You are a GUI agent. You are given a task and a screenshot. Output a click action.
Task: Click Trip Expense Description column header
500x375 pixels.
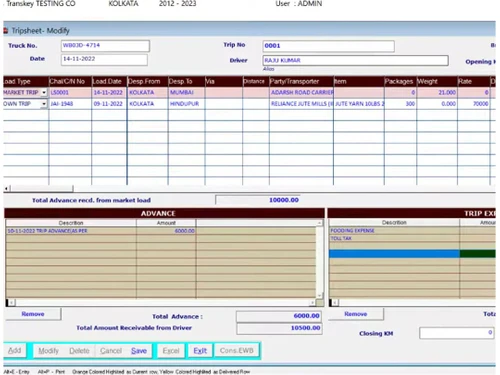pyautogui.click(x=394, y=222)
